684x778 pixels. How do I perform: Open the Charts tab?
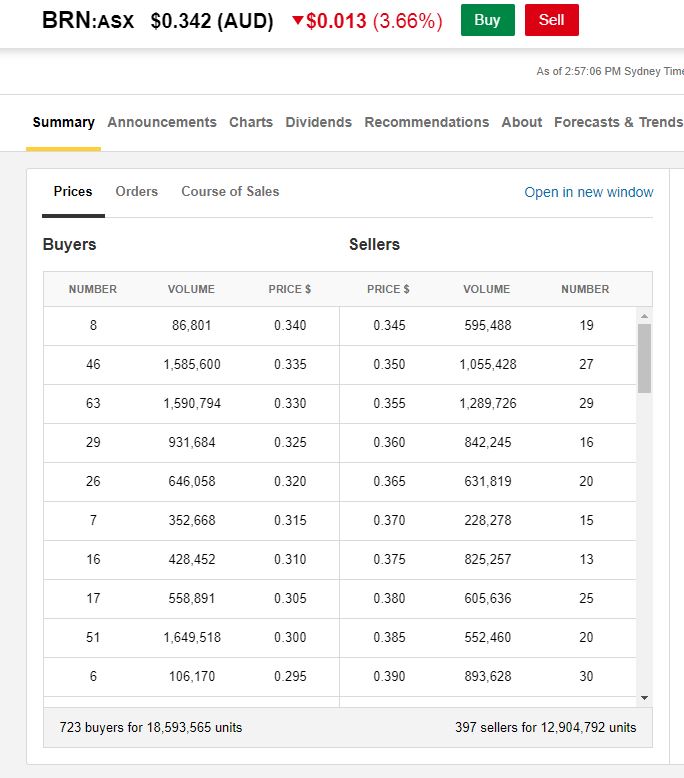pos(251,122)
